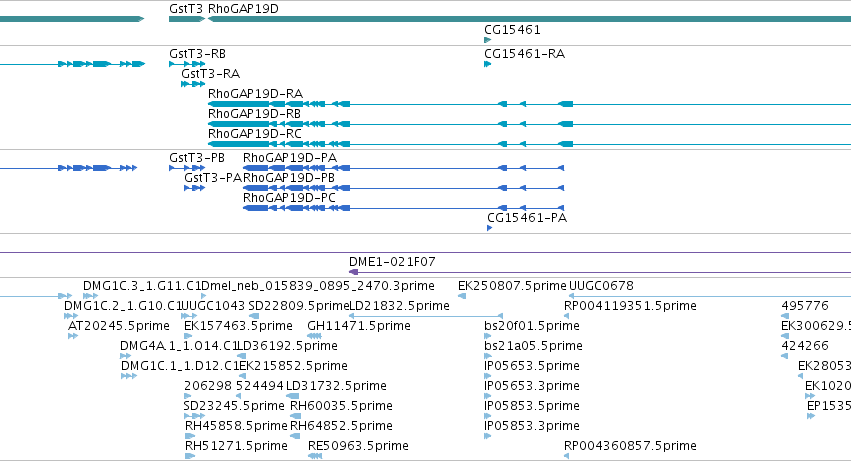This screenshot has width=851, height=461.
Task: Choose protein RhoGAP19D-PC
Action: (289, 198)
